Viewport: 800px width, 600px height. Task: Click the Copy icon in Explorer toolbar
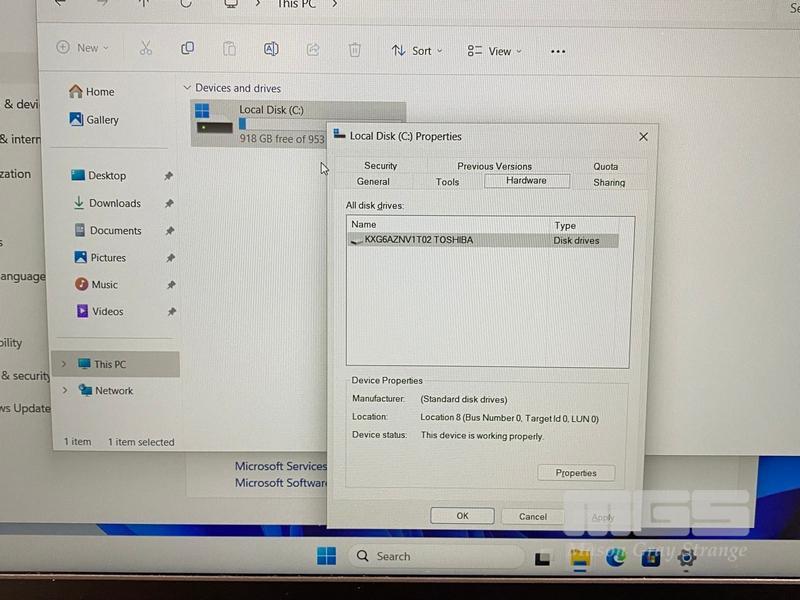tap(188, 48)
